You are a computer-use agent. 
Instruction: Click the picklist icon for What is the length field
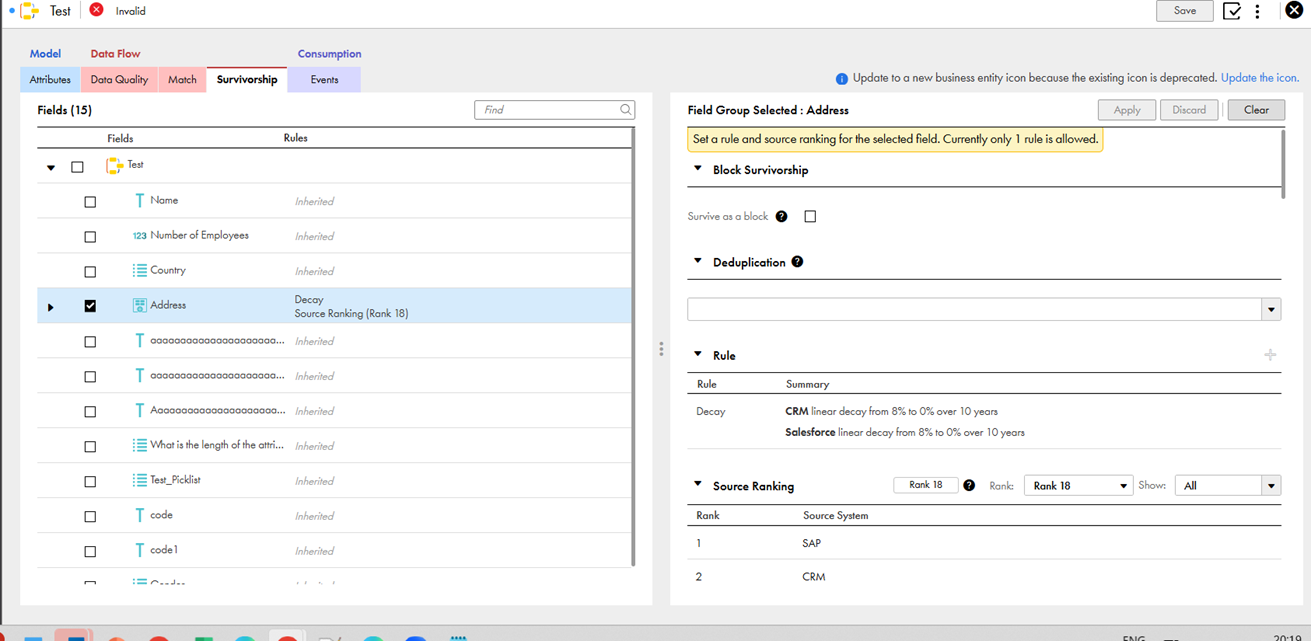(x=140, y=446)
